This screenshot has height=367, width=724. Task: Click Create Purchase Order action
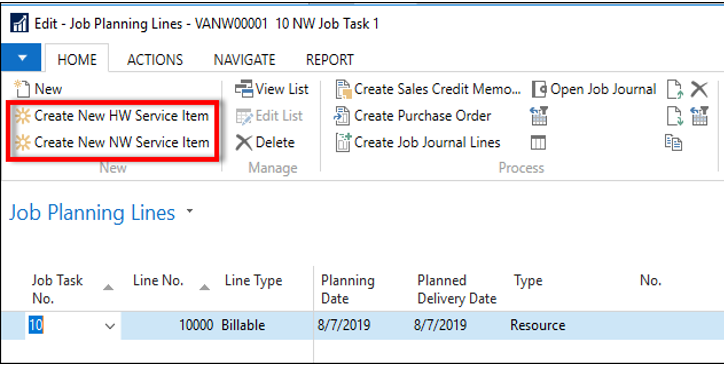pos(413,116)
